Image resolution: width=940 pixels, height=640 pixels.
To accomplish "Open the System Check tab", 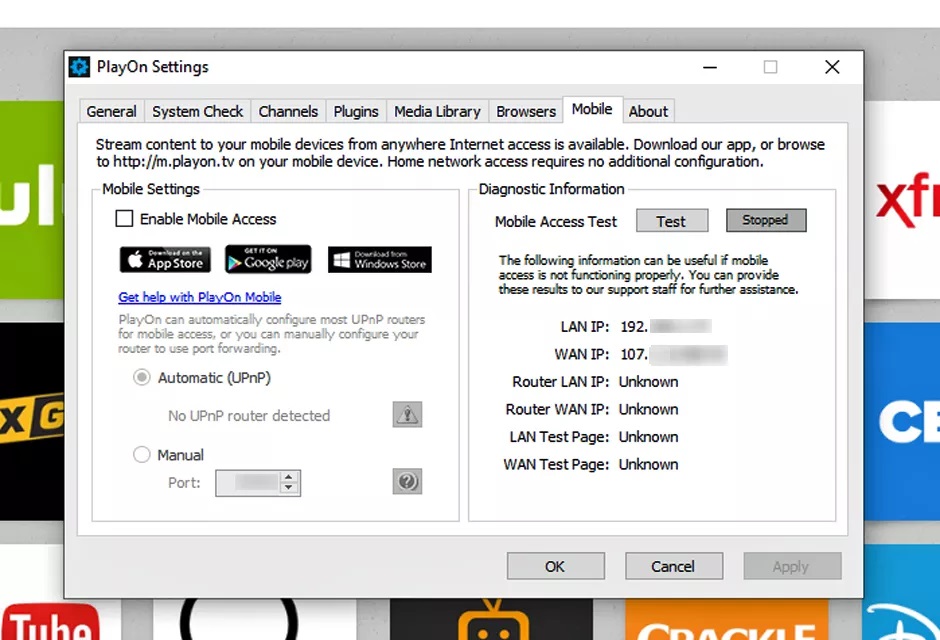I will pos(197,111).
